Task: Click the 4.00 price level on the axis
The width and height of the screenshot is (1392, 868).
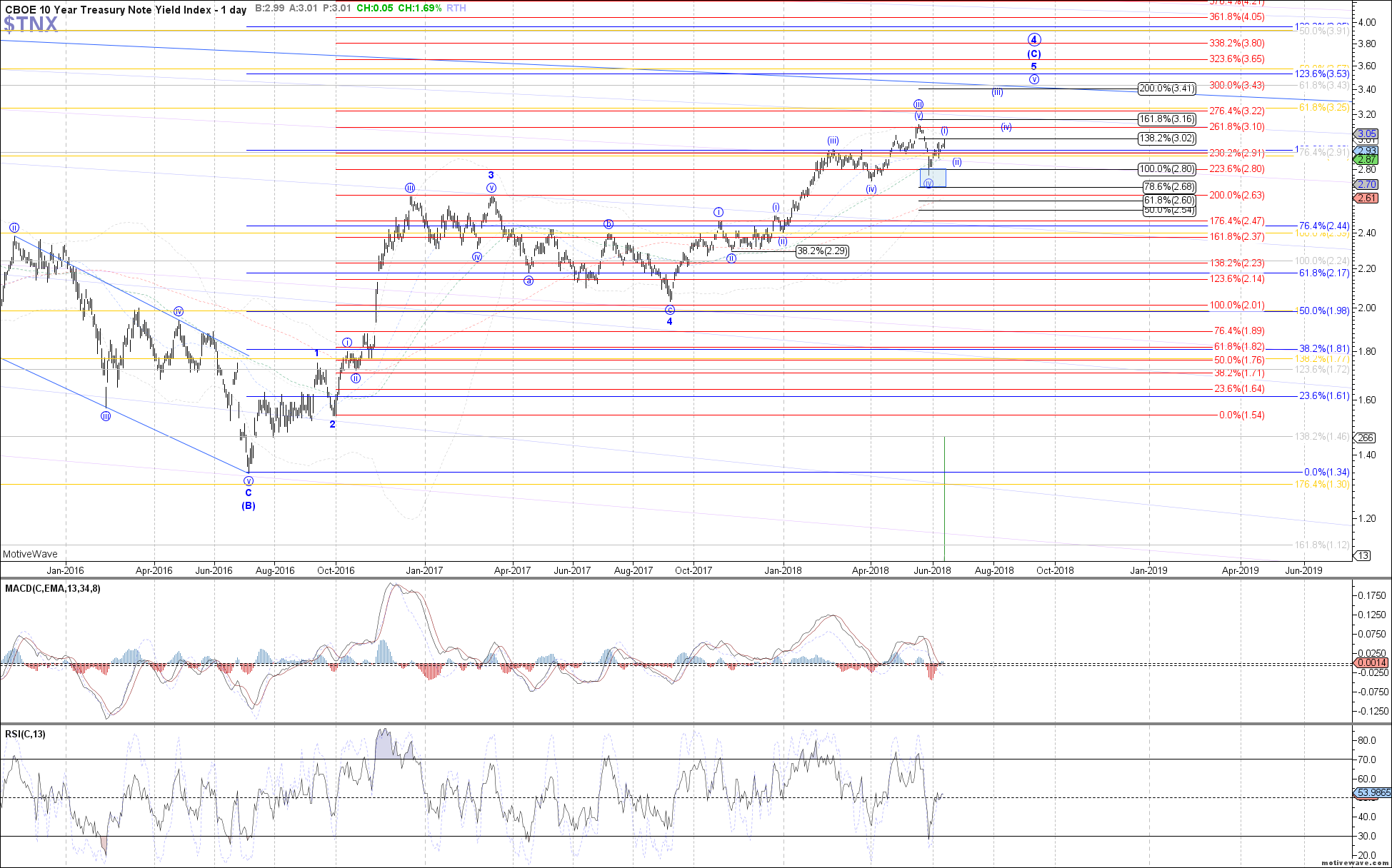Action: [1366, 22]
